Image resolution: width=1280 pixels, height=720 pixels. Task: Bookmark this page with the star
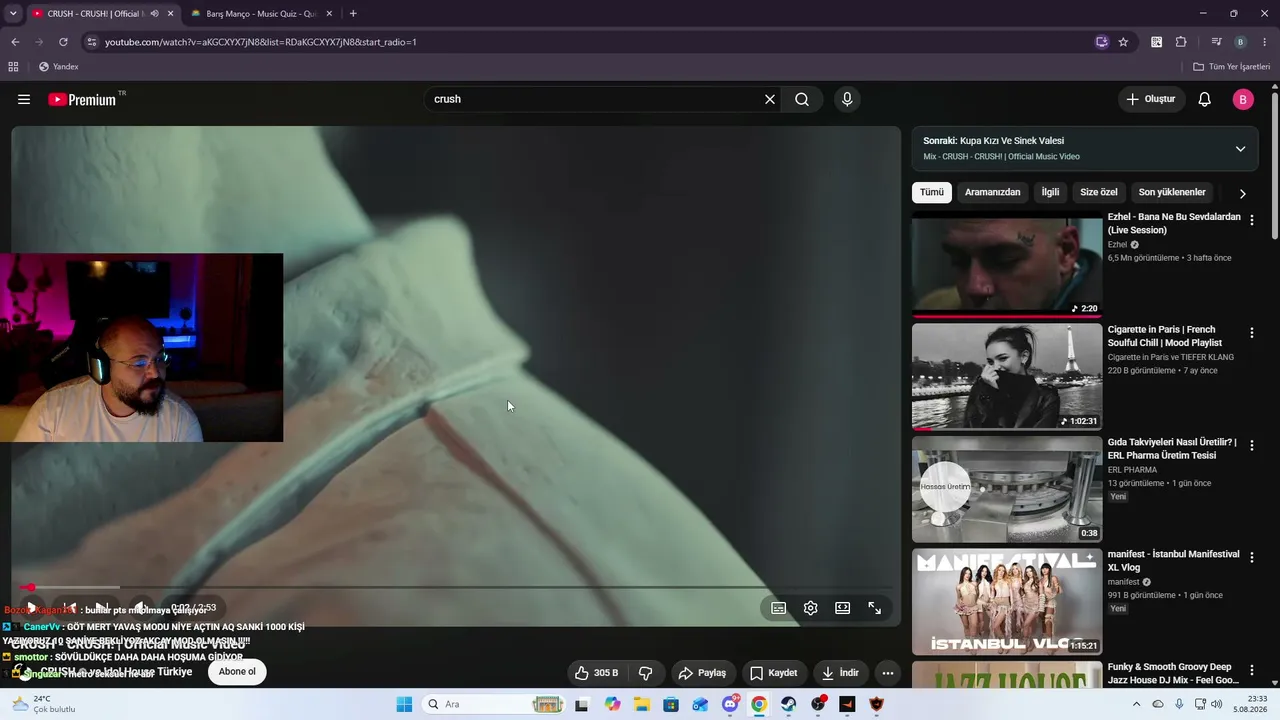point(1123,42)
